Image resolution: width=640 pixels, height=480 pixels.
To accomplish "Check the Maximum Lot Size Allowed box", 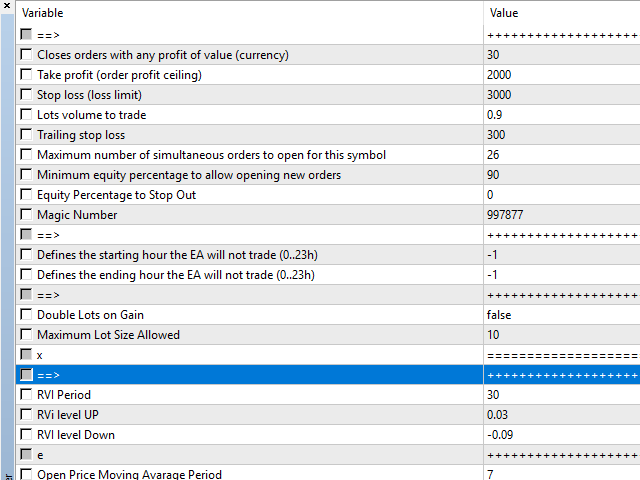I will [x=26, y=335].
